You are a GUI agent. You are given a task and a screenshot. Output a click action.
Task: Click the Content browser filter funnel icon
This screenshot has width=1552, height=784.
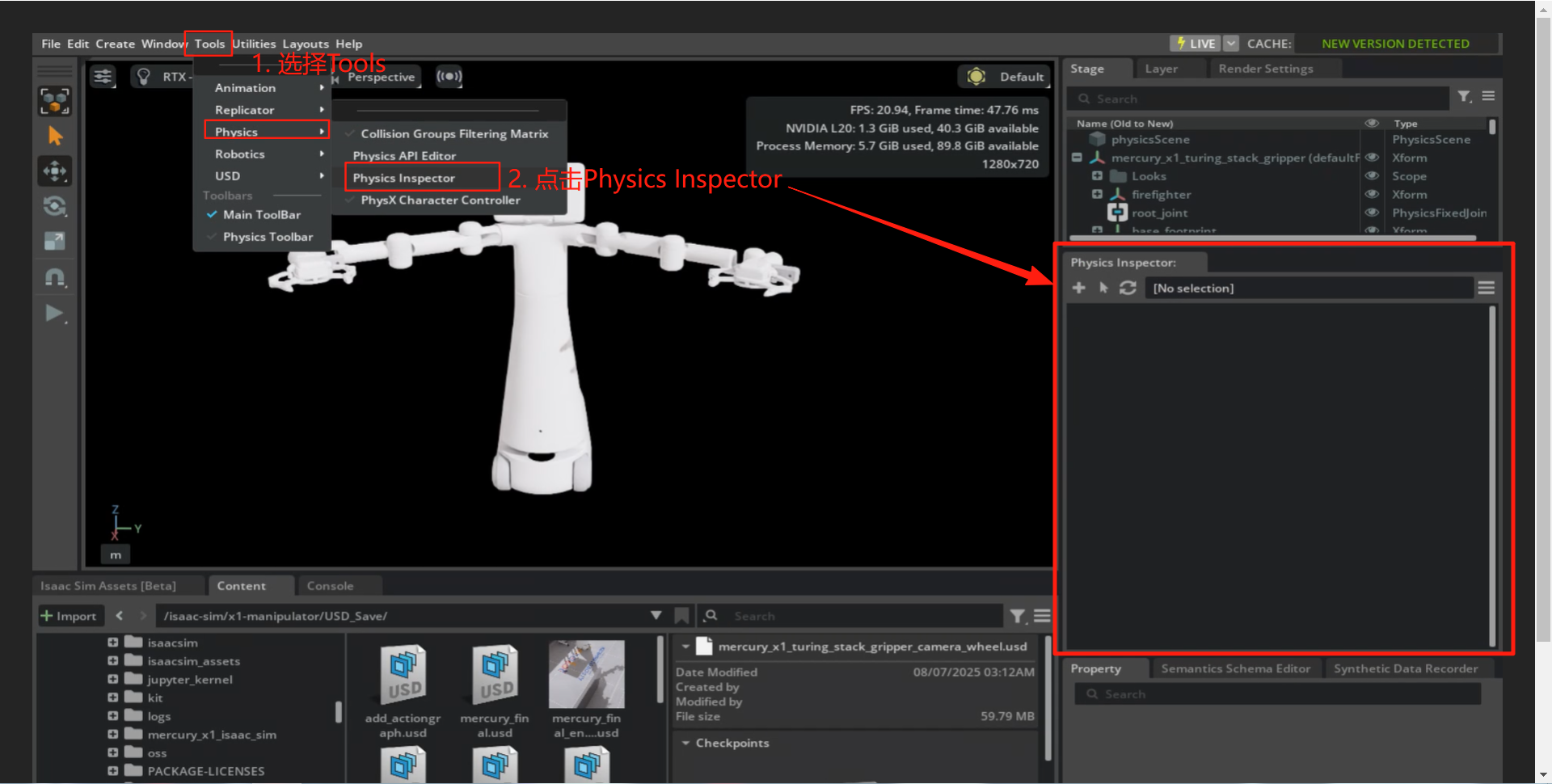[x=1018, y=617]
